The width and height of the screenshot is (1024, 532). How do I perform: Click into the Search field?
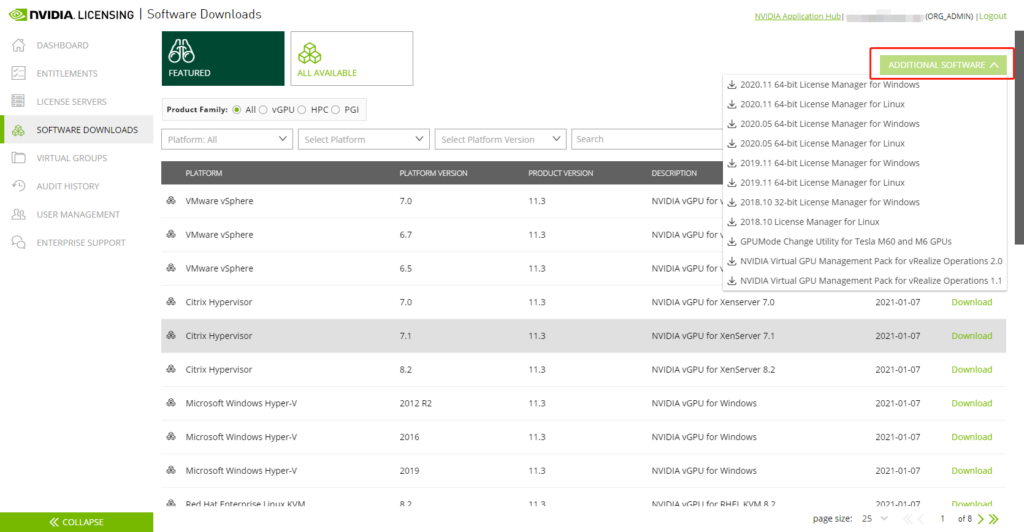click(x=647, y=139)
